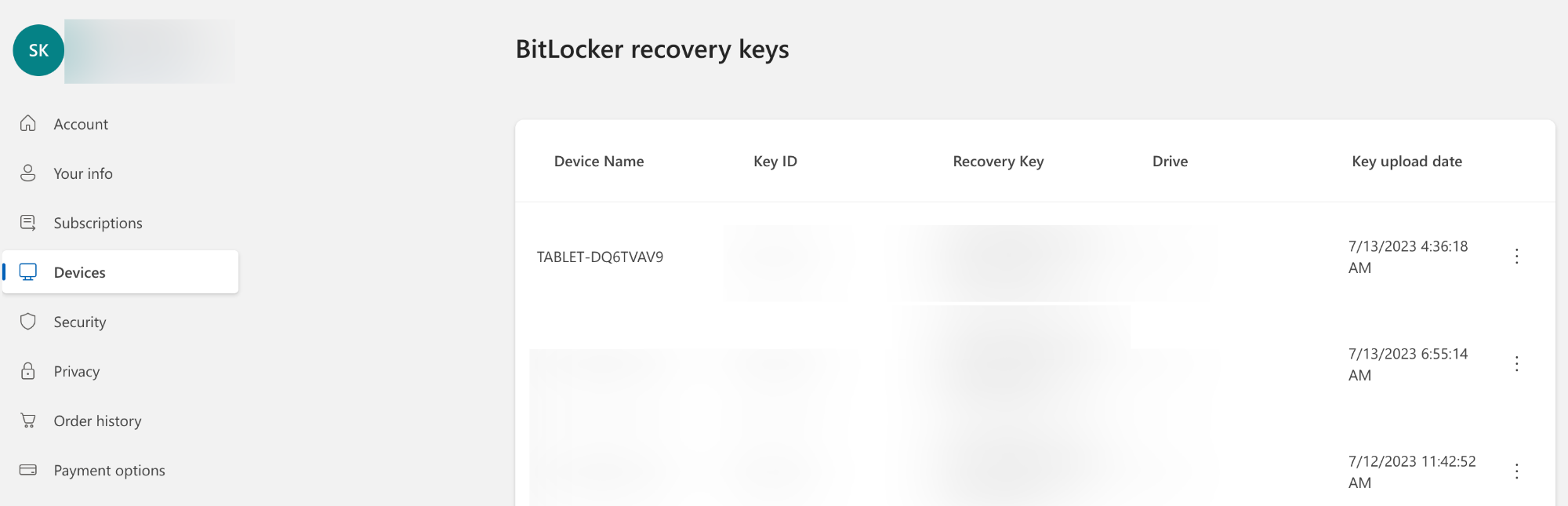Image resolution: width=1568 pixels, height=506 pixels.
Task: Select the TABLET-DQ6TVAV9 device name
Action: tap(600, 257)
